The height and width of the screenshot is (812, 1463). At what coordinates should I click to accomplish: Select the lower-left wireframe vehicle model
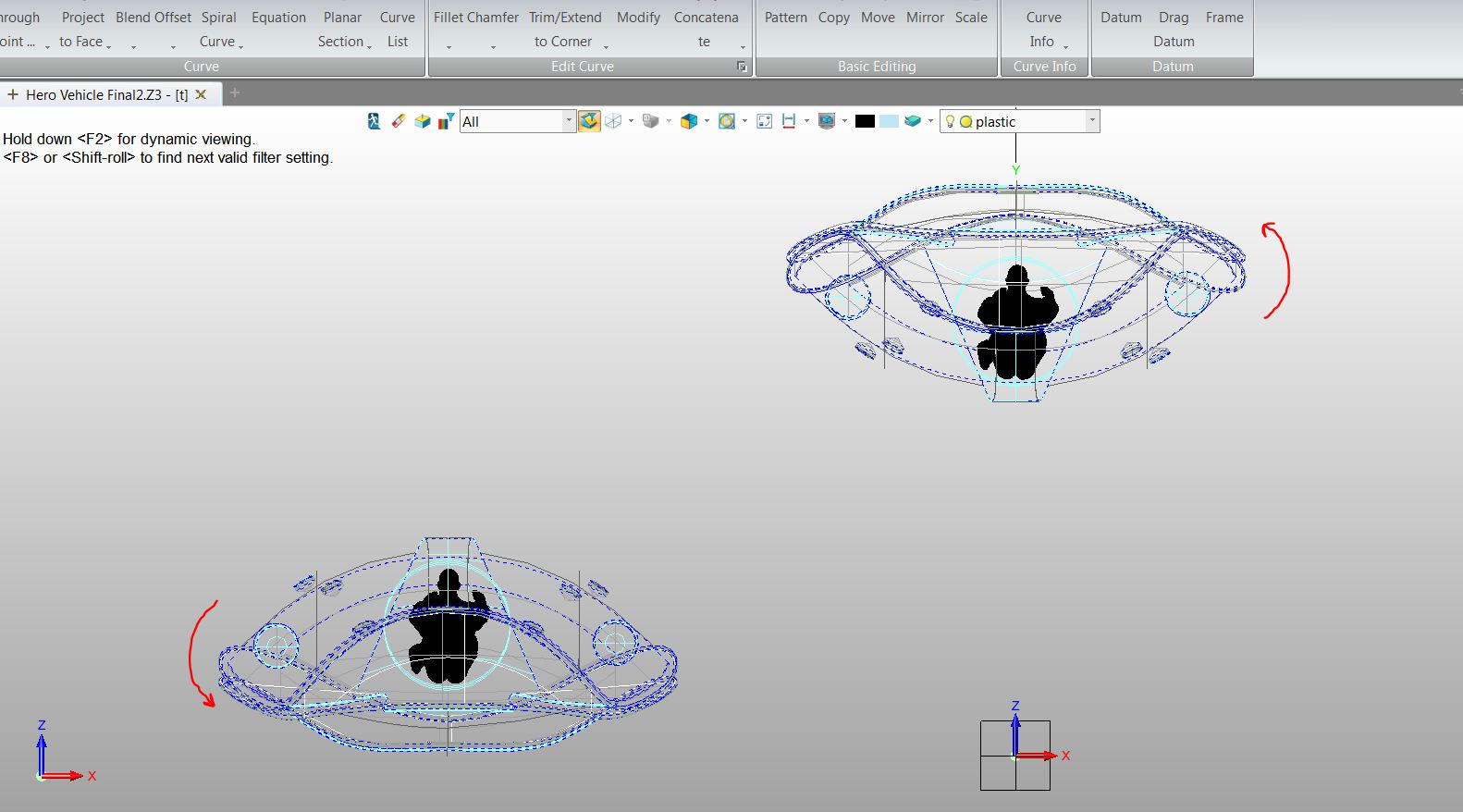click(x=449, y=646)
